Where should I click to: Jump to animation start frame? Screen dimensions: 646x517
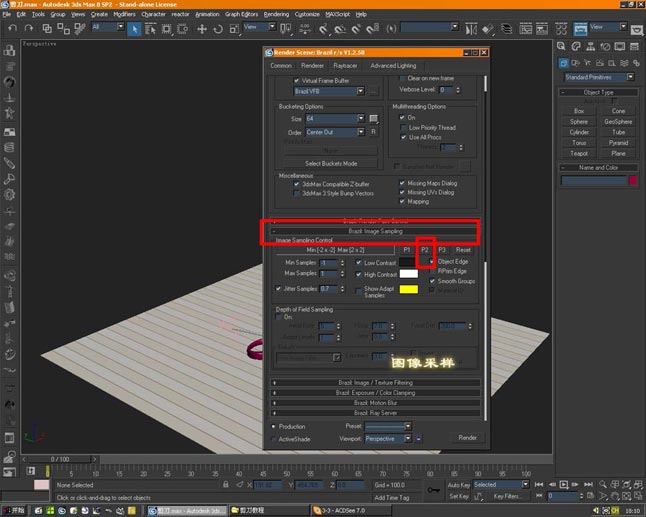click(538, 484)
